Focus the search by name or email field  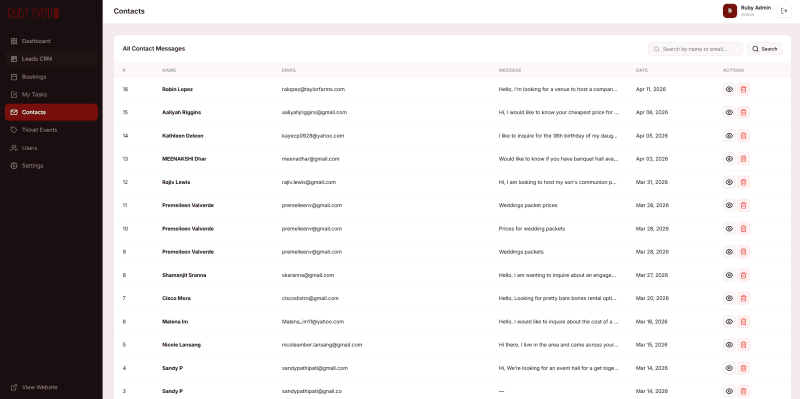(695, 49)
